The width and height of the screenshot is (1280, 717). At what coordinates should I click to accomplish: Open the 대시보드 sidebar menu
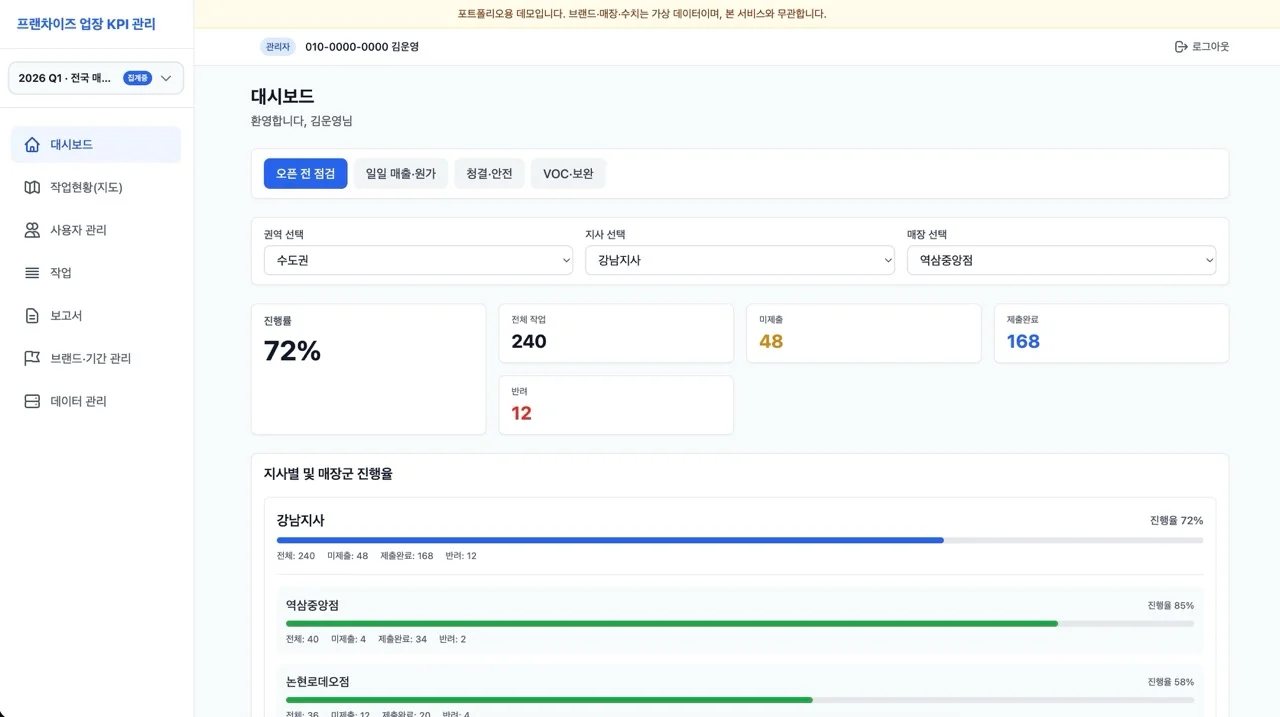[x=96, y=145]
